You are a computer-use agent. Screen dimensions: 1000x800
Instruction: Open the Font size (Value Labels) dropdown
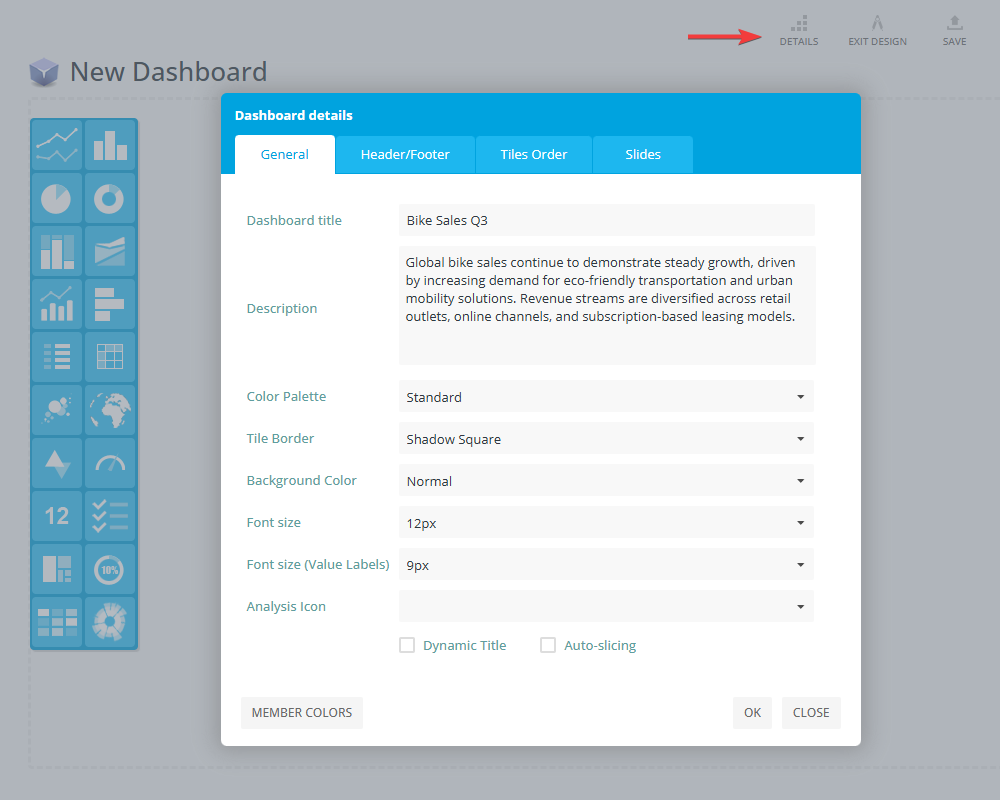click(x=606, y=565)
